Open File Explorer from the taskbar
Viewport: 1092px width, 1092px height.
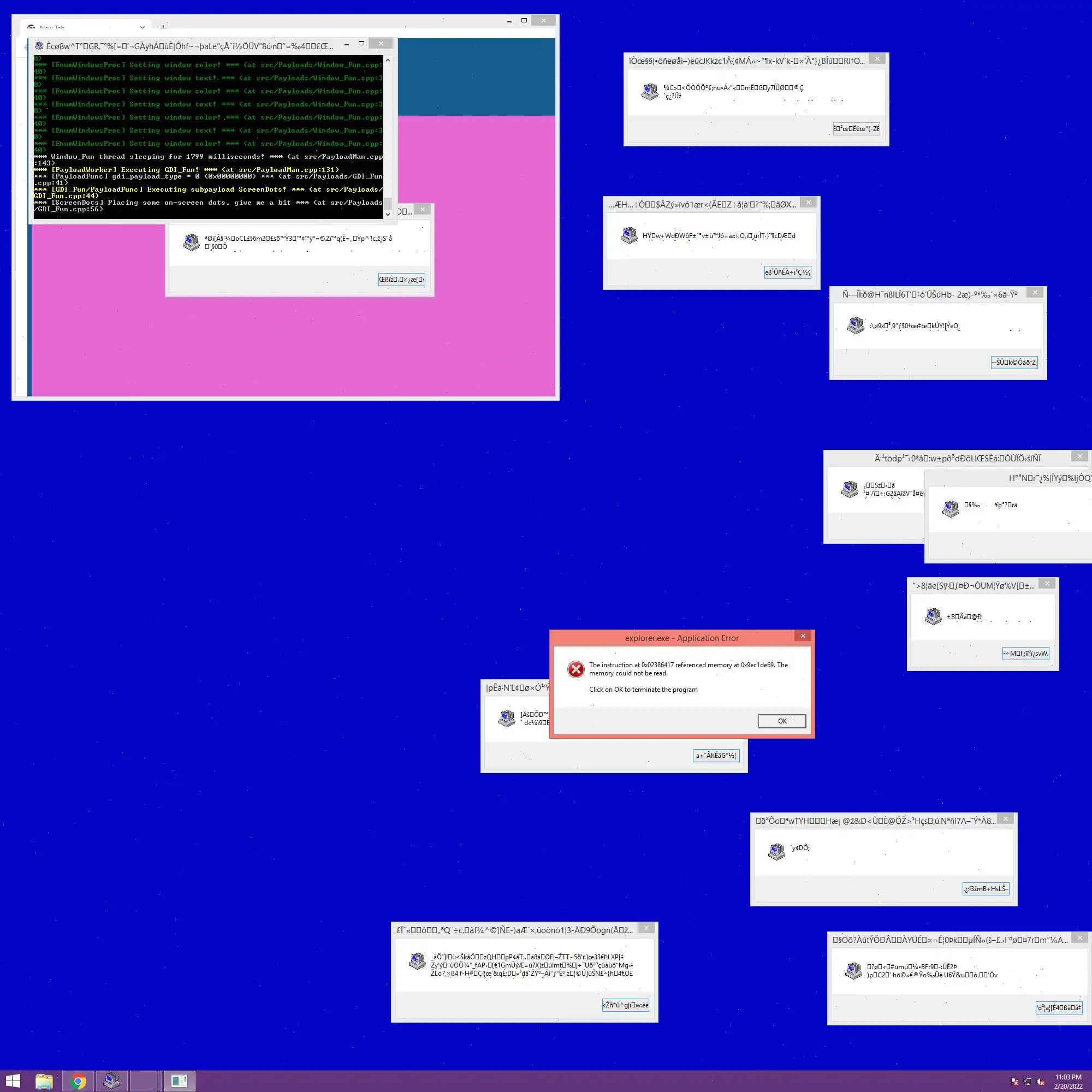(x=44, y=1081)
